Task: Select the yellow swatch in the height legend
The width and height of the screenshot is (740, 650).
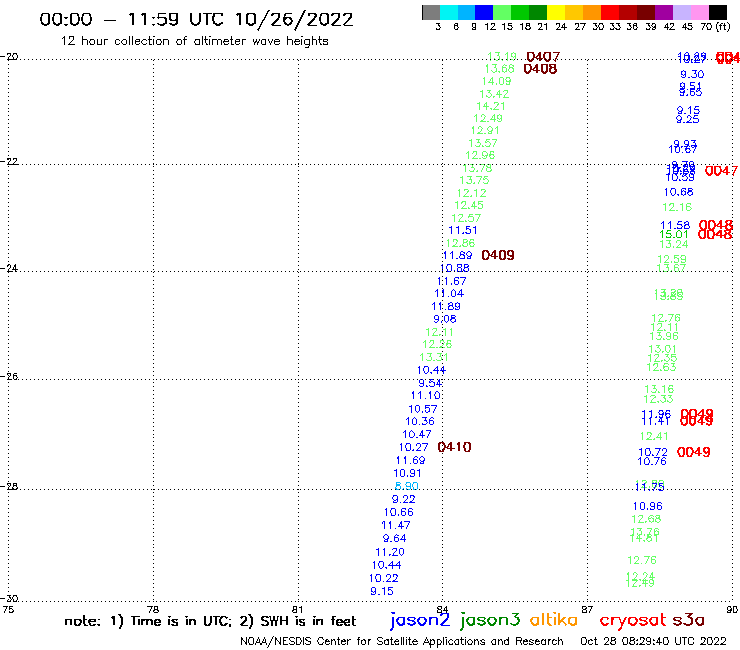Action: coord(556,12)
